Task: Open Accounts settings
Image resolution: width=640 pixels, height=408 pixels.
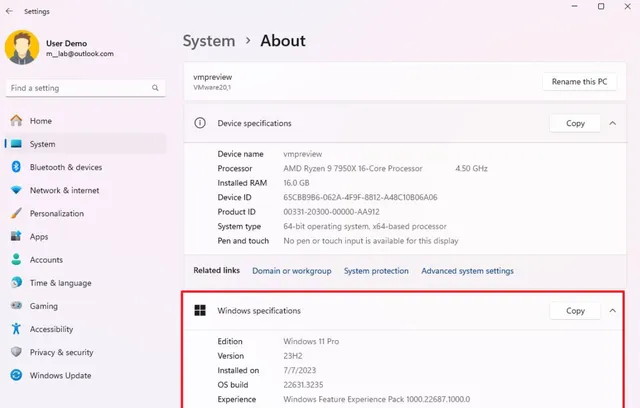Action: pyautogui.click(x=85, y=260)
